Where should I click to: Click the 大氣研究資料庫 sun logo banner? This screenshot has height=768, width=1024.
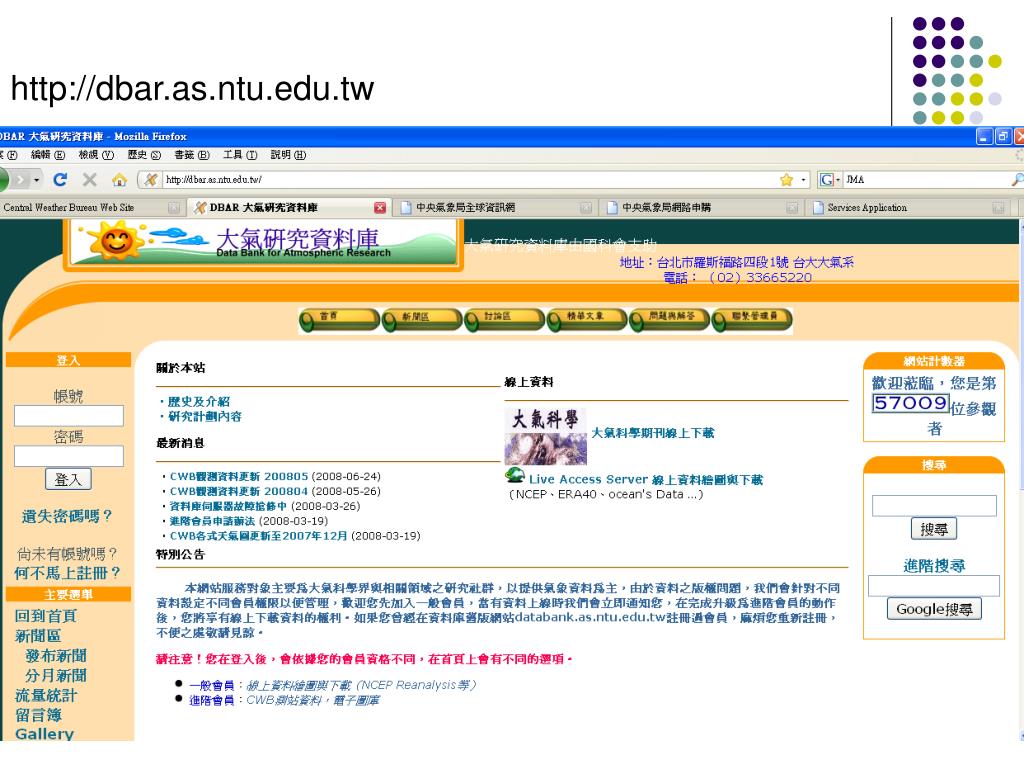tap(263, 243)
